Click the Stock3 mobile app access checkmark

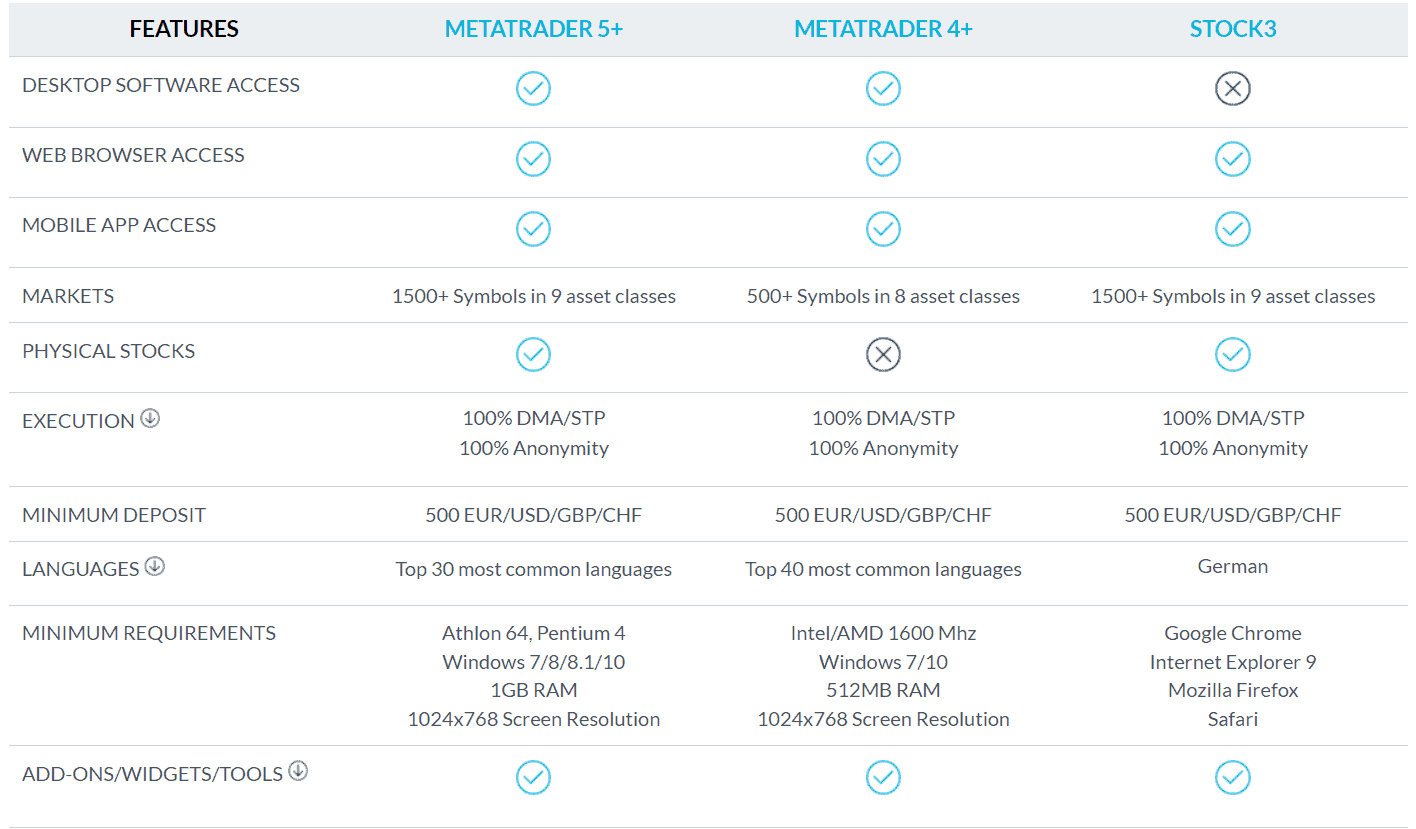(1233, 229)
